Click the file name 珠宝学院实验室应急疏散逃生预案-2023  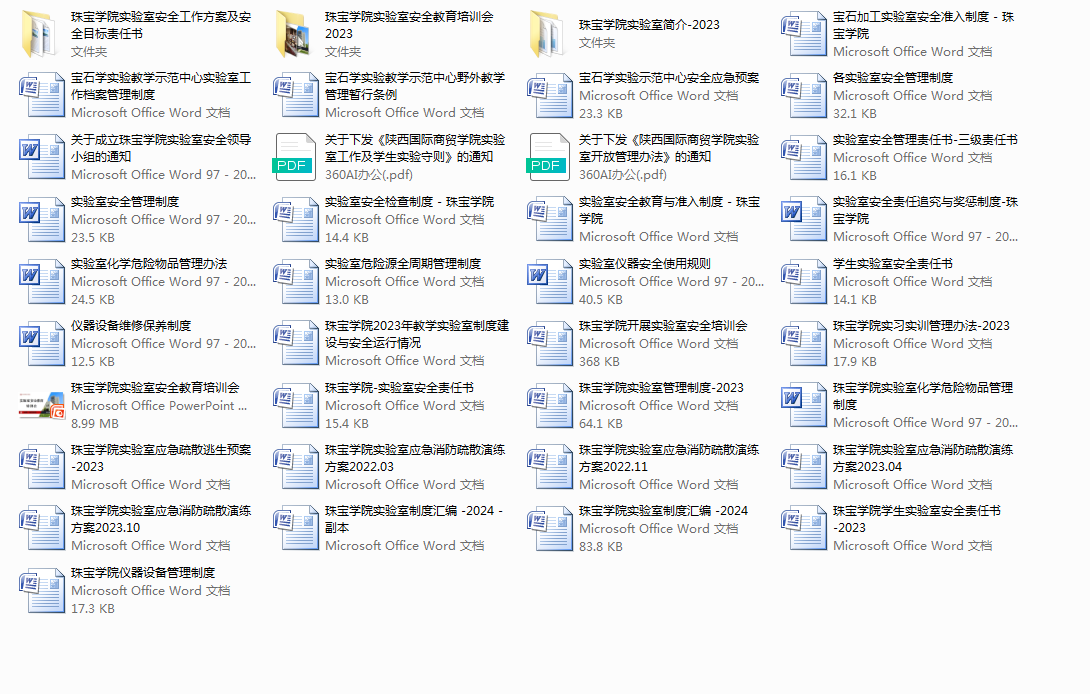point(161,458)
